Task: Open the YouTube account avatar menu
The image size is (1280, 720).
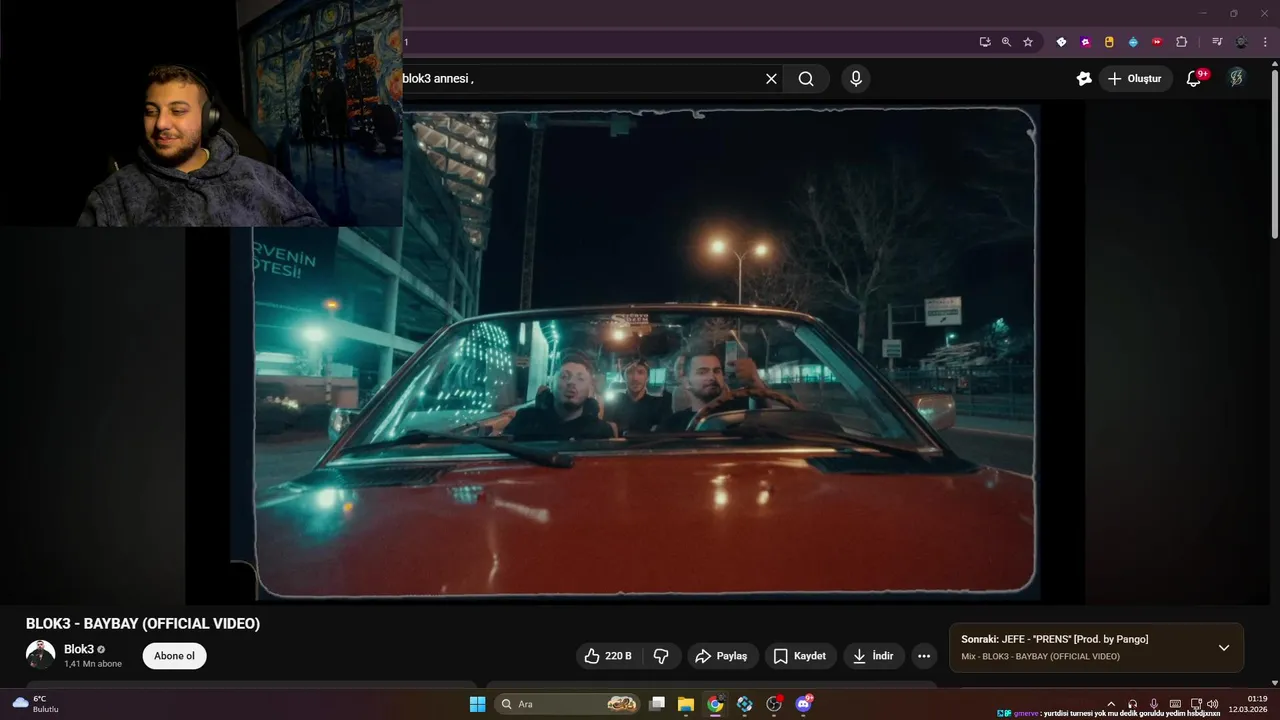Action: [x=1237, y=78]
